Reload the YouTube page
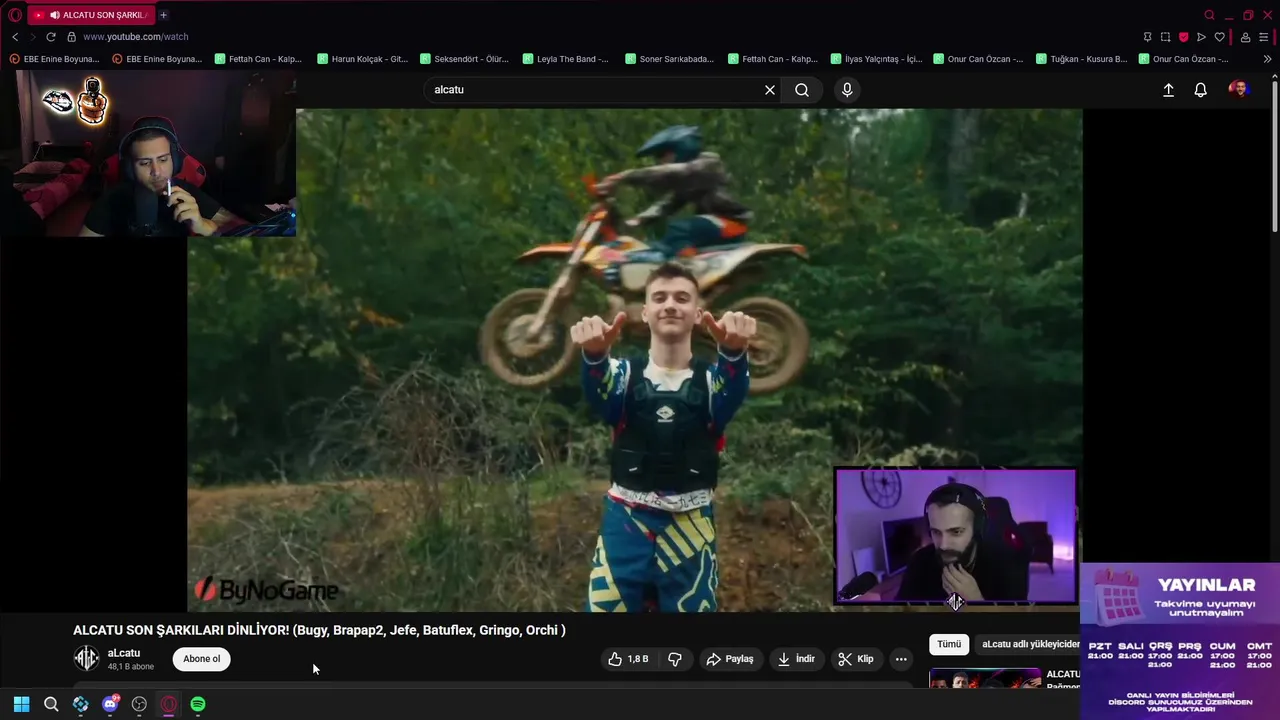 tap(50, 37)
